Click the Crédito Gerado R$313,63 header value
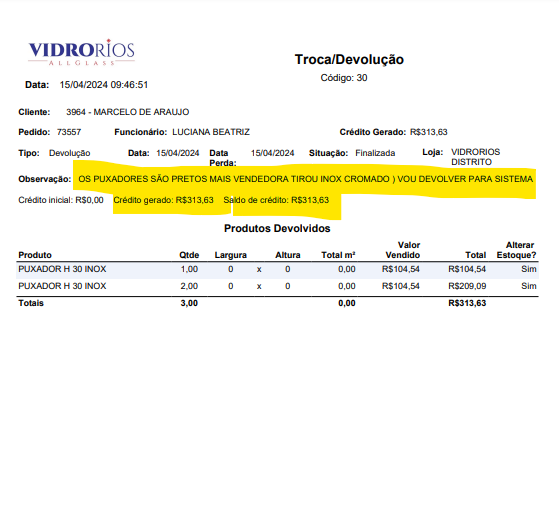The width and height of the screenshot is (559, 506). point(428,132)
